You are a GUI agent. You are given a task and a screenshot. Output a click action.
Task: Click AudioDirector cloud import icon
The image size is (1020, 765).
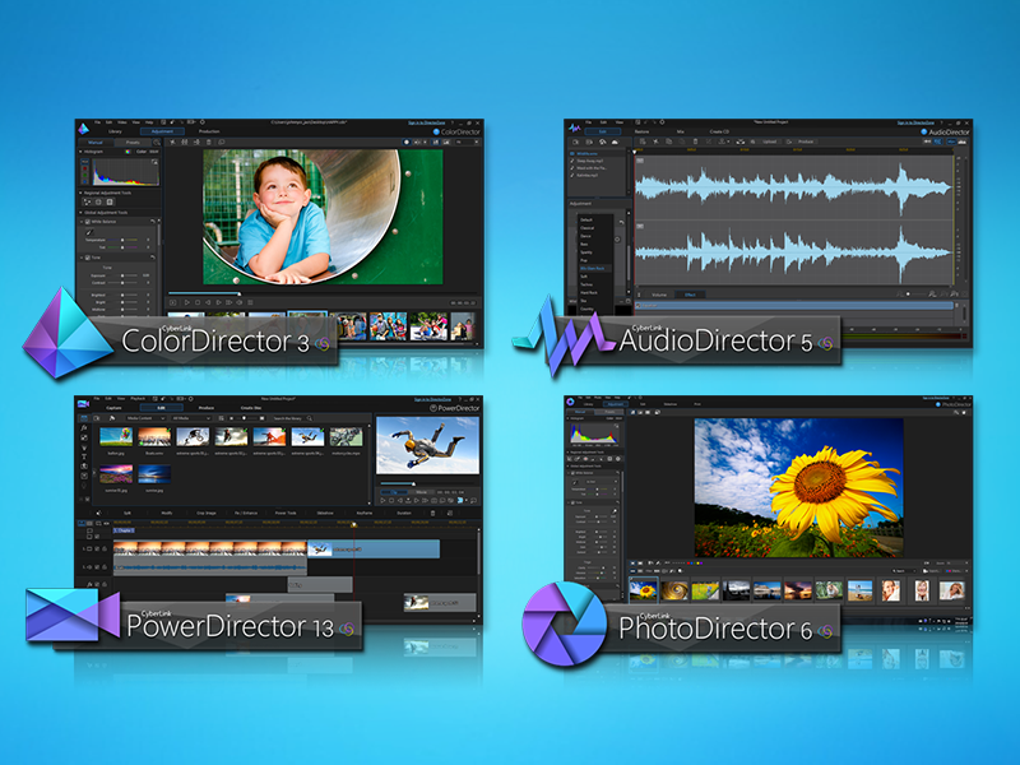coord(615,142)
